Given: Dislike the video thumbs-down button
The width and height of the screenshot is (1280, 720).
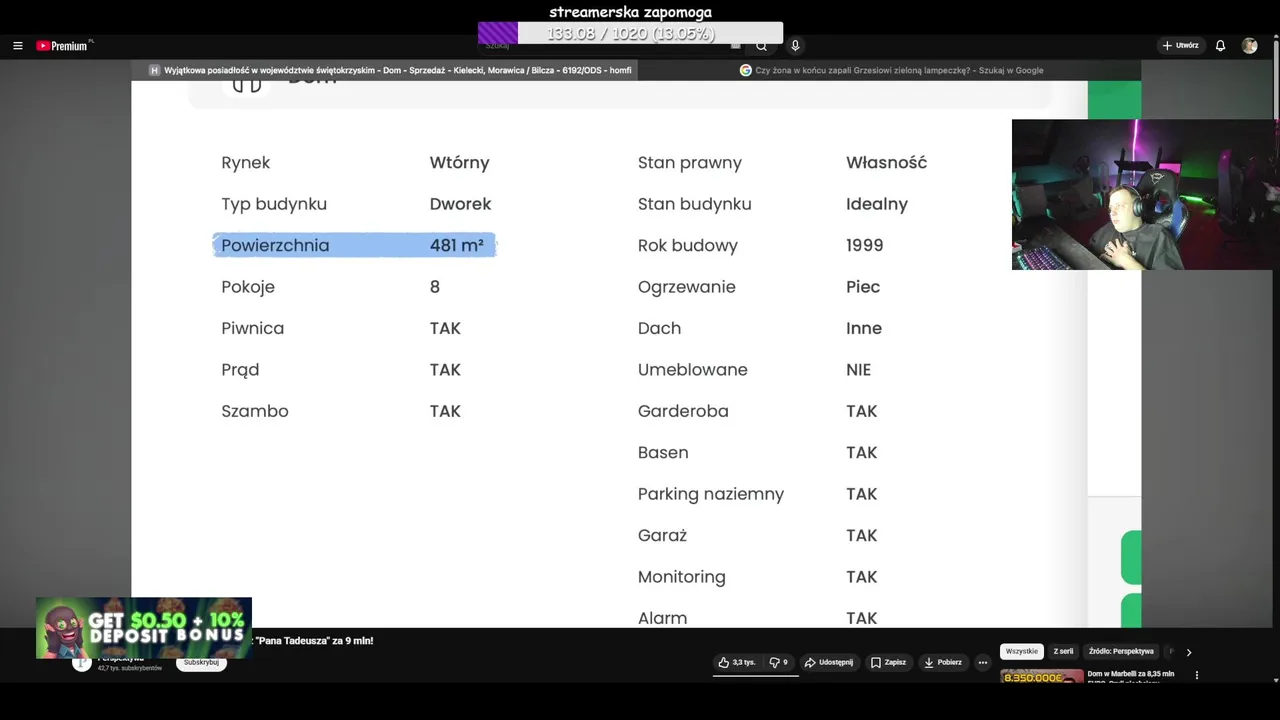Looking at the screenshot, I should coord(778,662).
